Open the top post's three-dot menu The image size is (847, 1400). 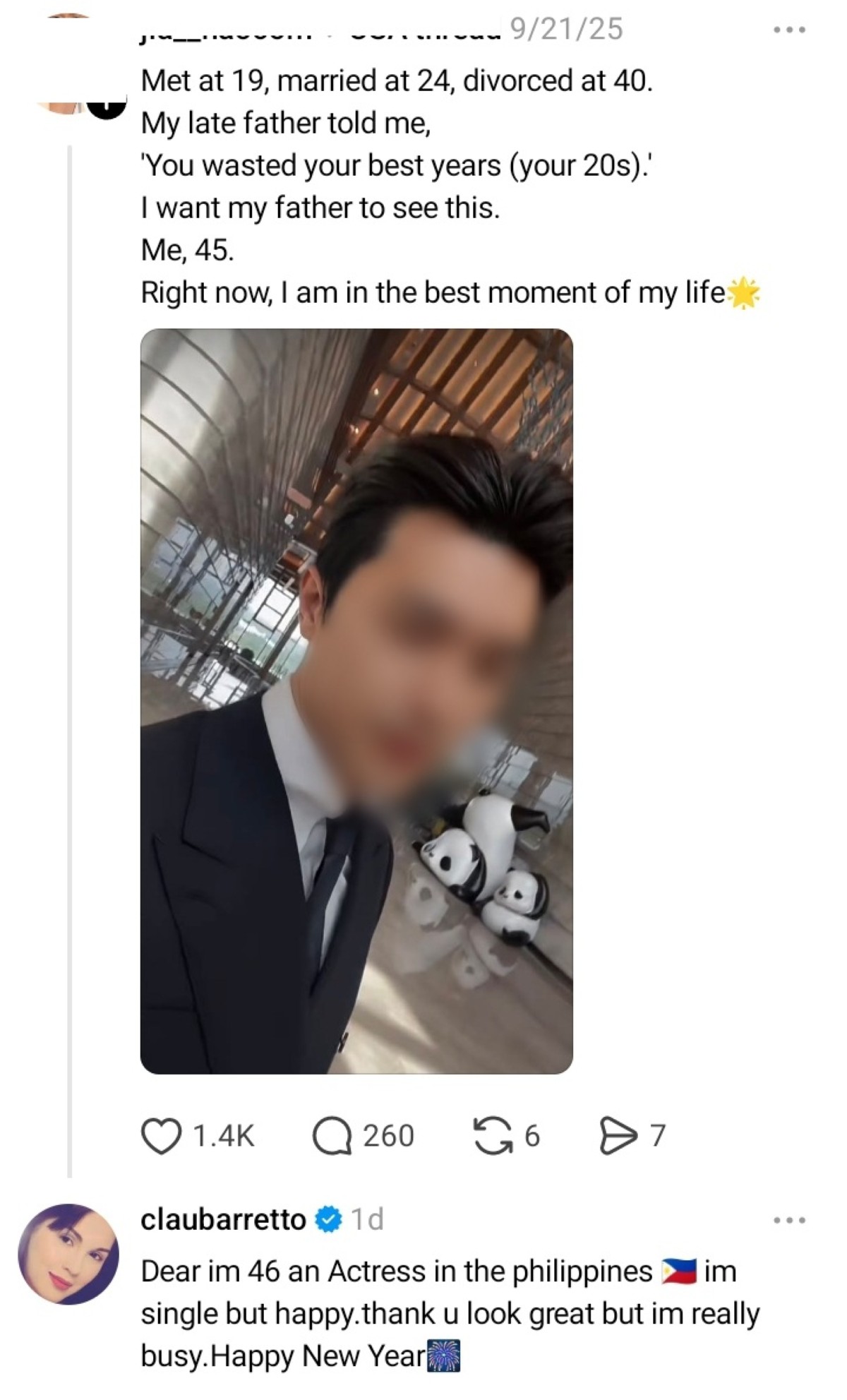(789, 30)
